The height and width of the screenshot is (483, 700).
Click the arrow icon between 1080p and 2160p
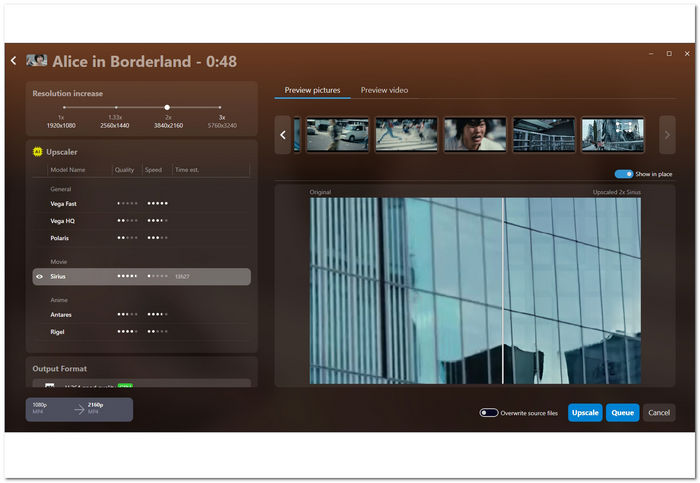point(79,409)
